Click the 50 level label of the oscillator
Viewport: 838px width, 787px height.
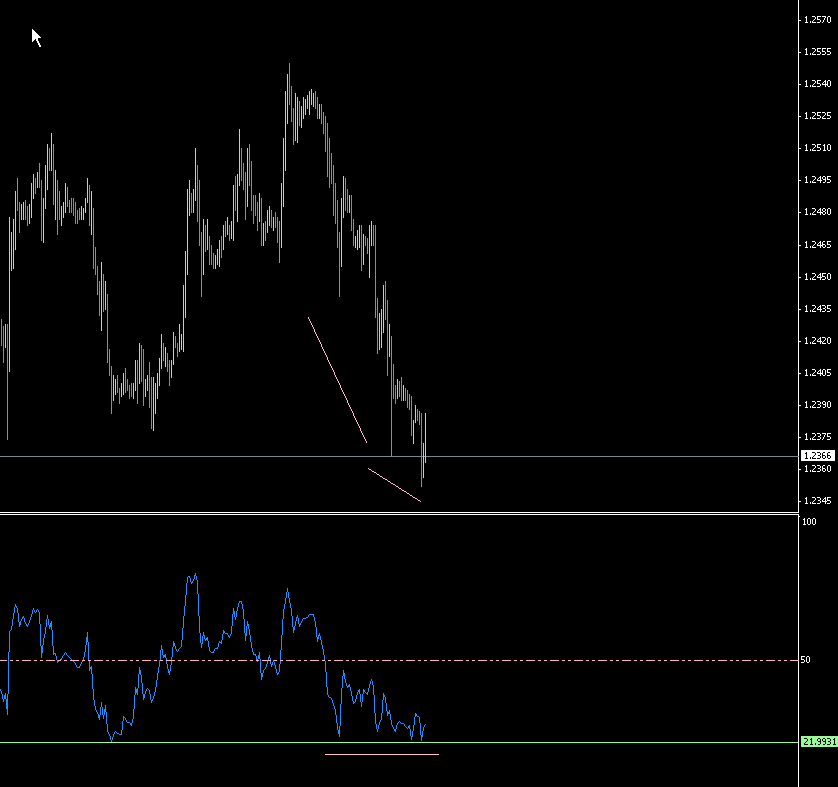805,660
